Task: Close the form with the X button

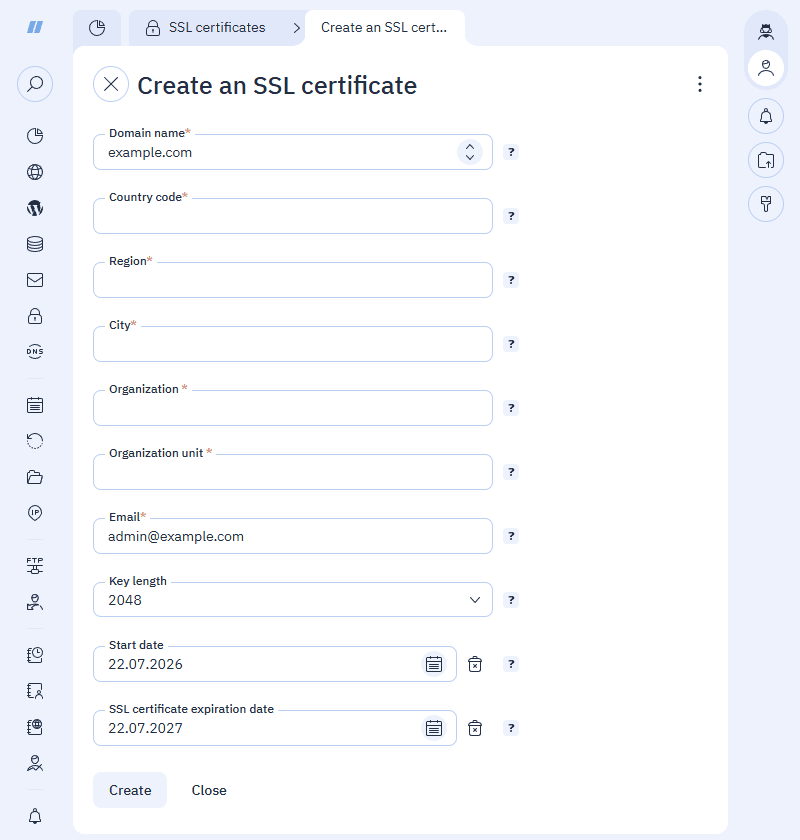Action: click(111, 84)
